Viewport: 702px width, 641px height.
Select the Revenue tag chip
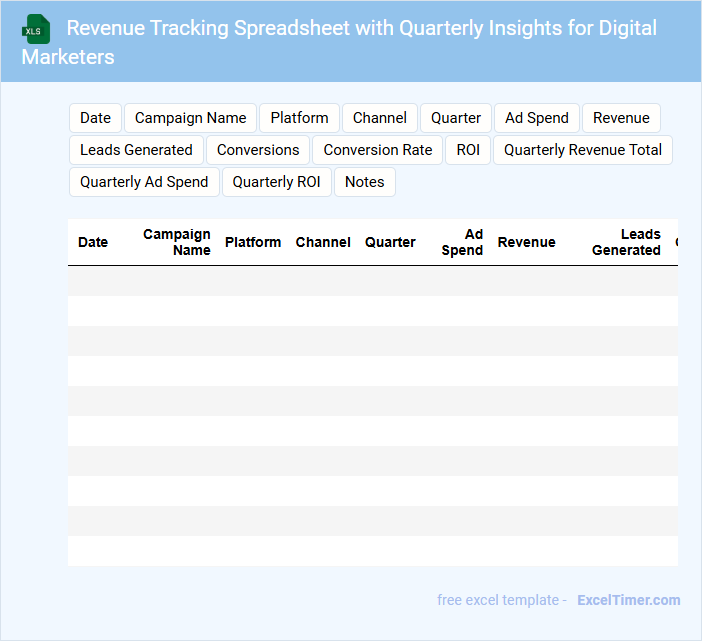click(621, 118)
